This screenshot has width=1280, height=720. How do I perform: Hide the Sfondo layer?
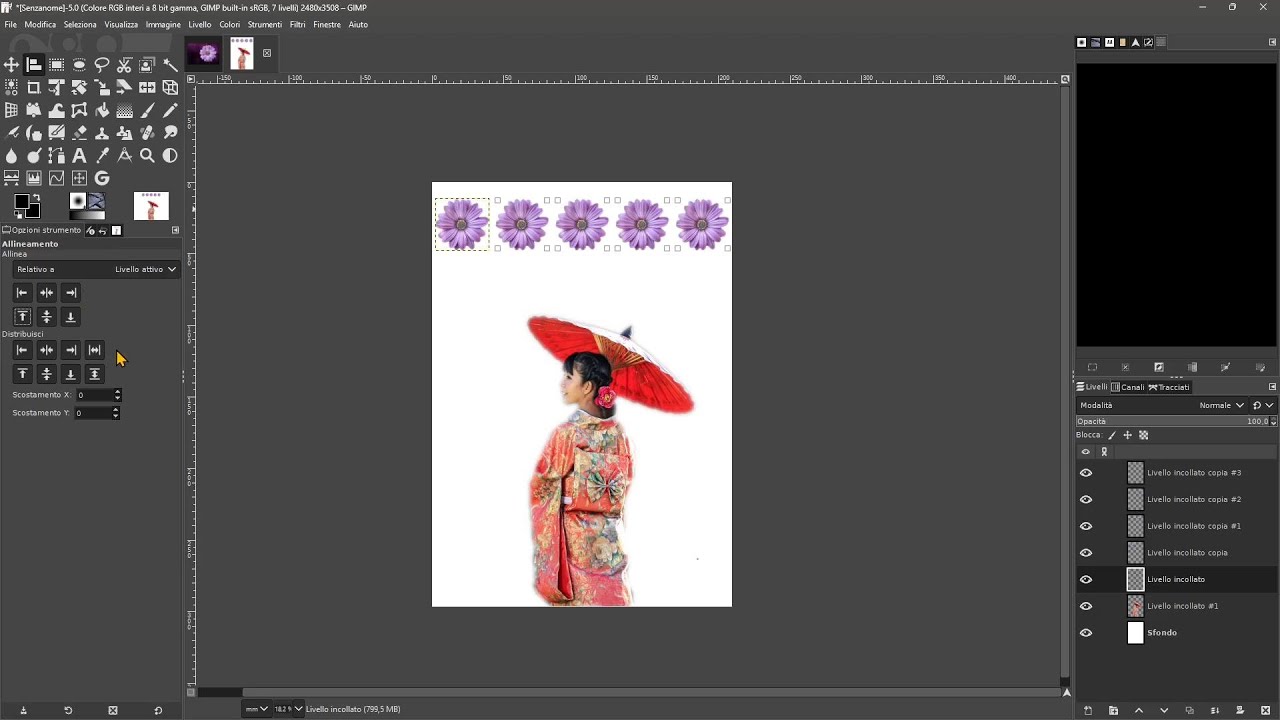click(1086, 633)
